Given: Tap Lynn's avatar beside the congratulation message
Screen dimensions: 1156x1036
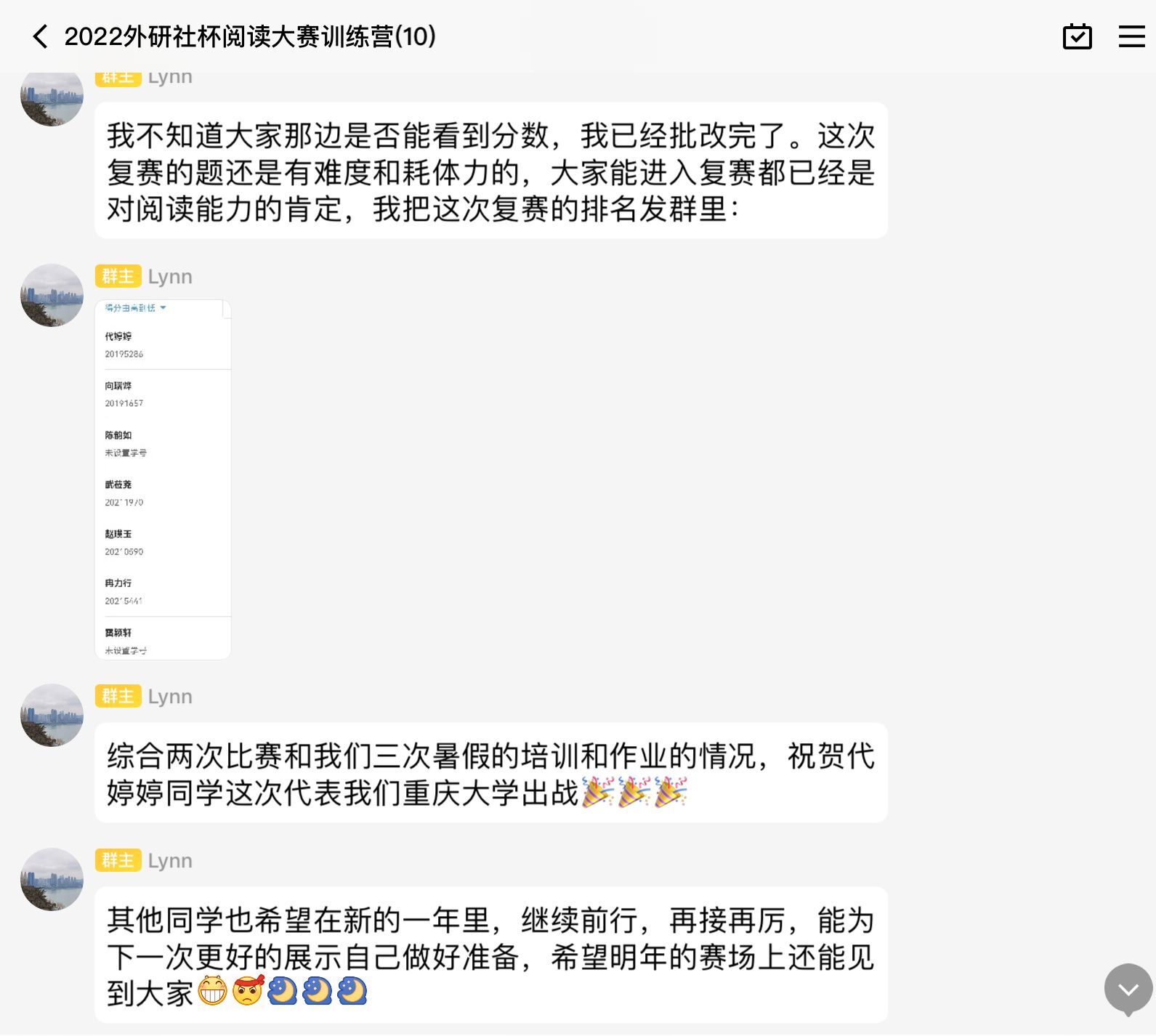Looking at the screenshot, I should click(x=52, y=715).
